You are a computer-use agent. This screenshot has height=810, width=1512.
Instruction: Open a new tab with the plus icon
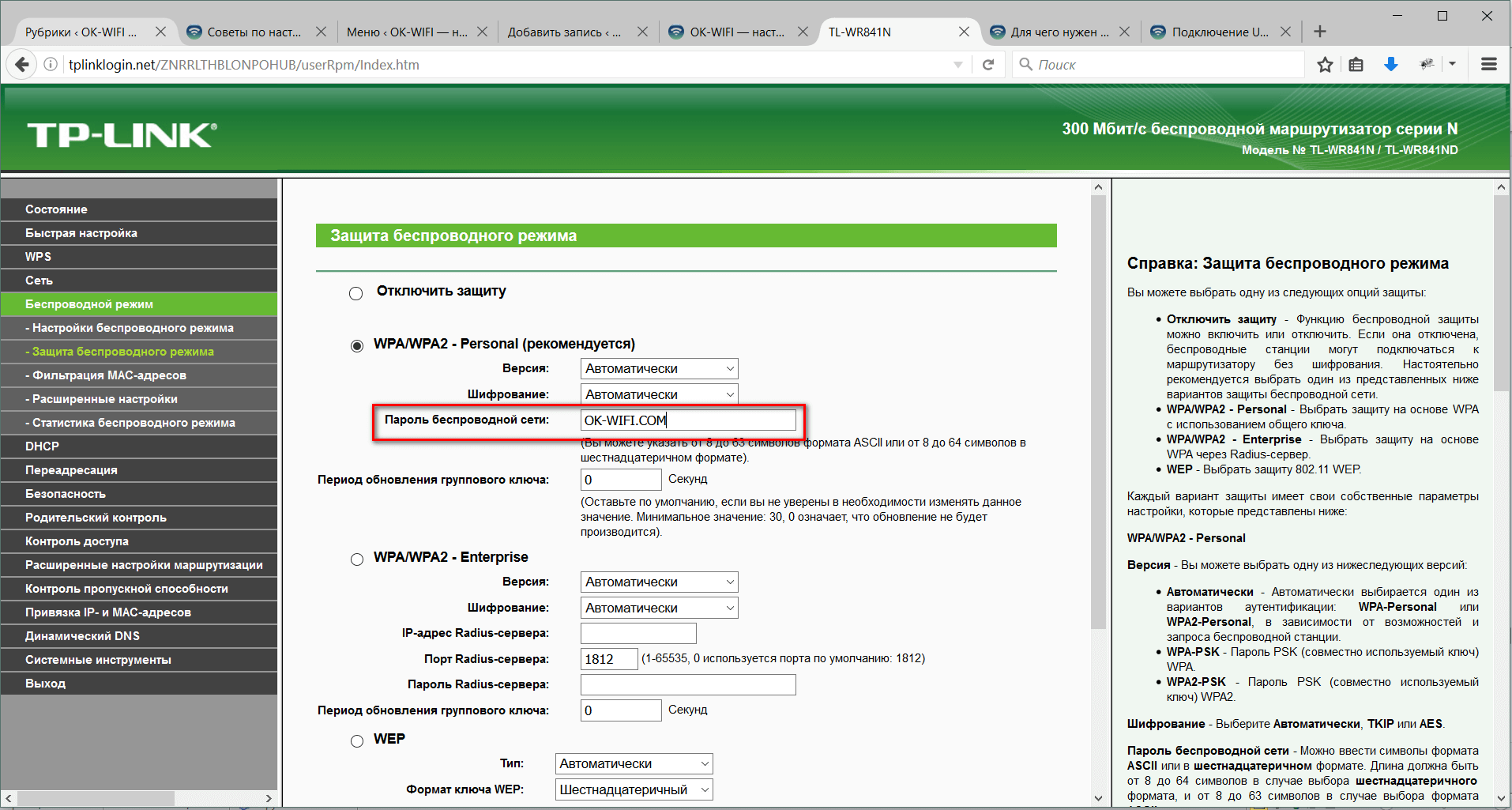tap(1320, 32)
